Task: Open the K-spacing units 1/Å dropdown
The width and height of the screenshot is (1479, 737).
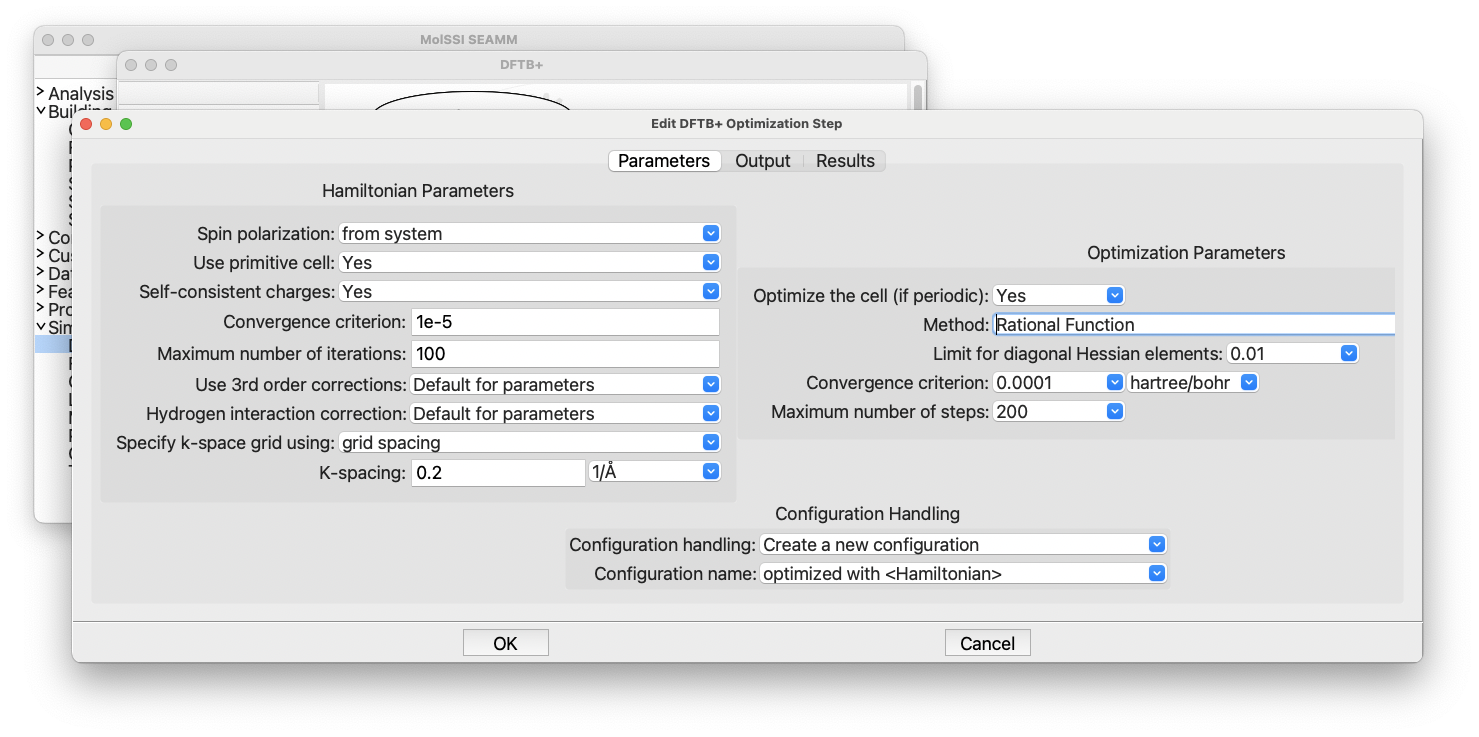Action: 655,472
